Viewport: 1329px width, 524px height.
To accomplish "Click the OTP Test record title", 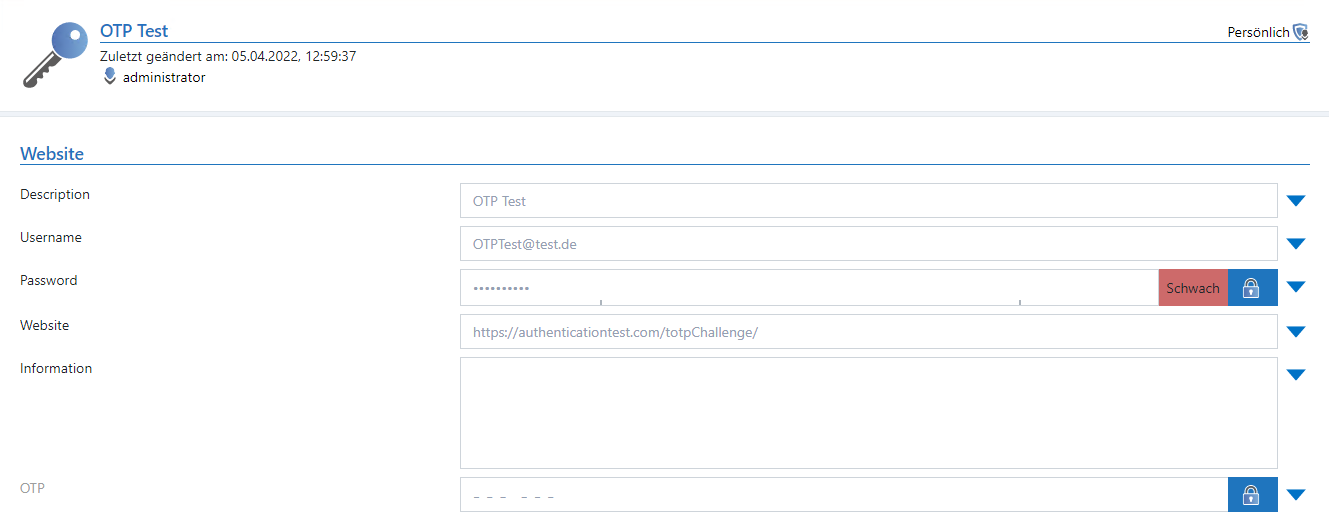I will 134,31.
